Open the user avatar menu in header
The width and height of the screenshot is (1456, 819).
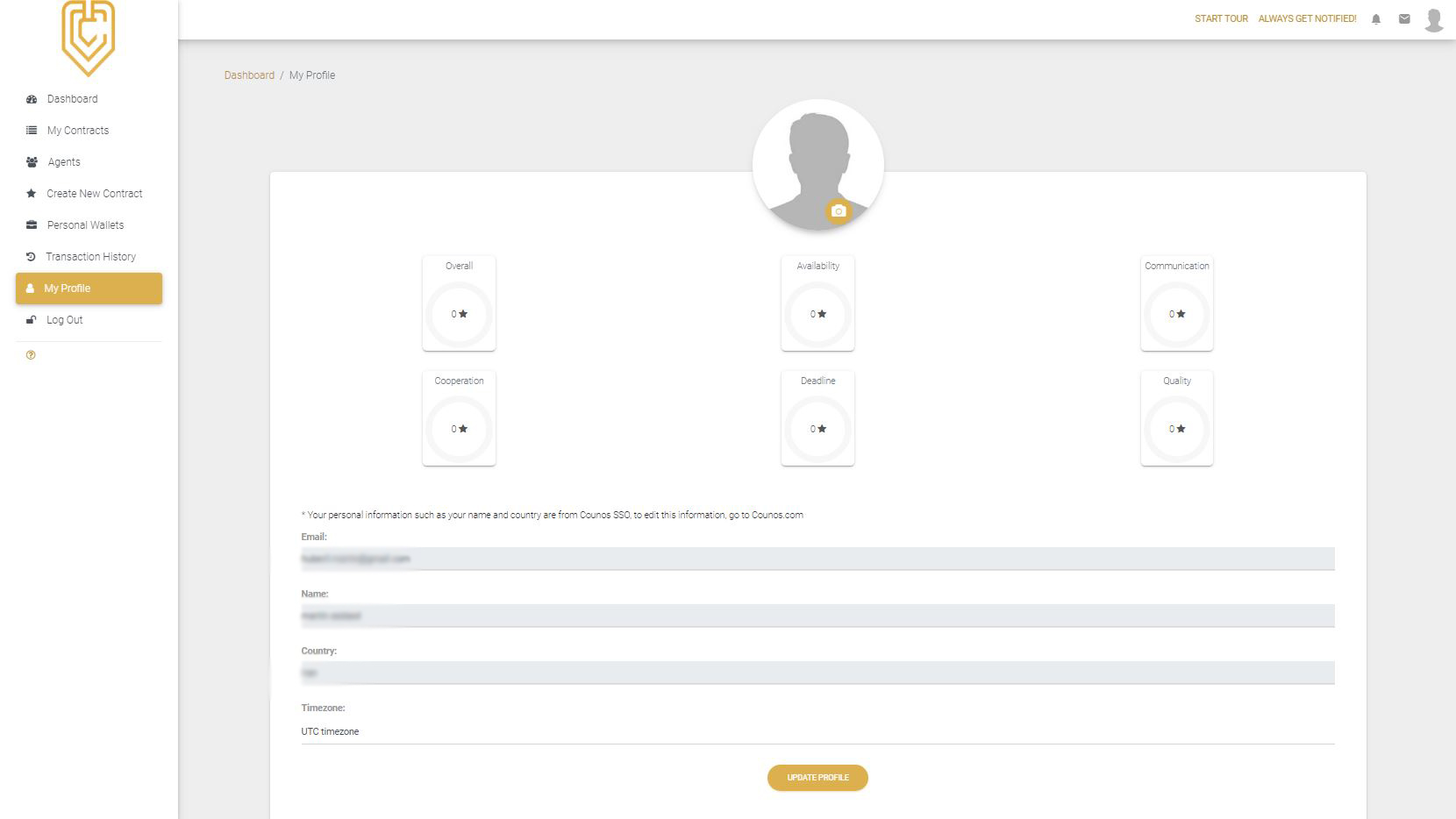(x=1434, y=19)
